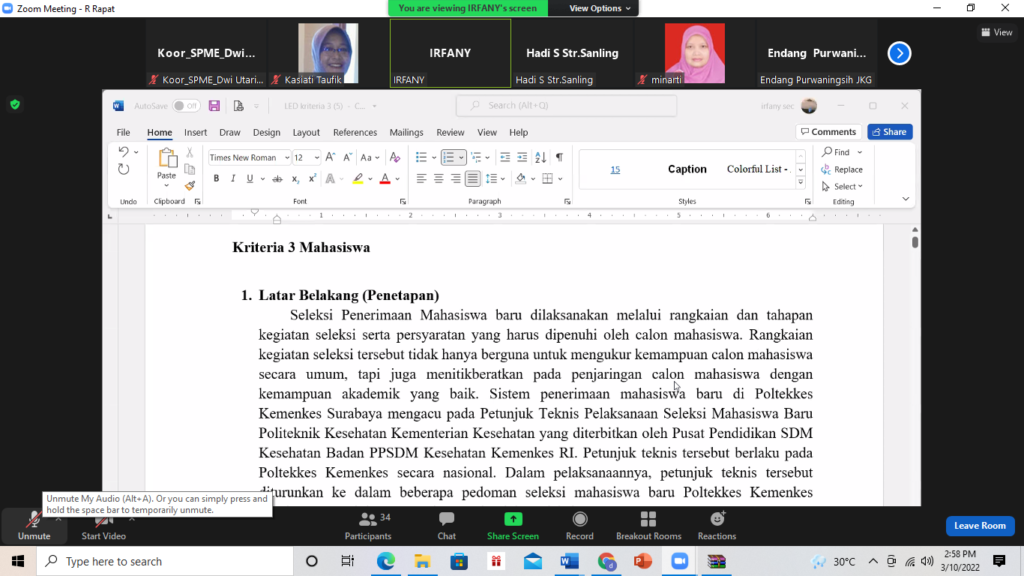Increase font size with Grow Font icon
Image resolution: width=1024 pixels, height=576 pixels.
tap(330, 157)
